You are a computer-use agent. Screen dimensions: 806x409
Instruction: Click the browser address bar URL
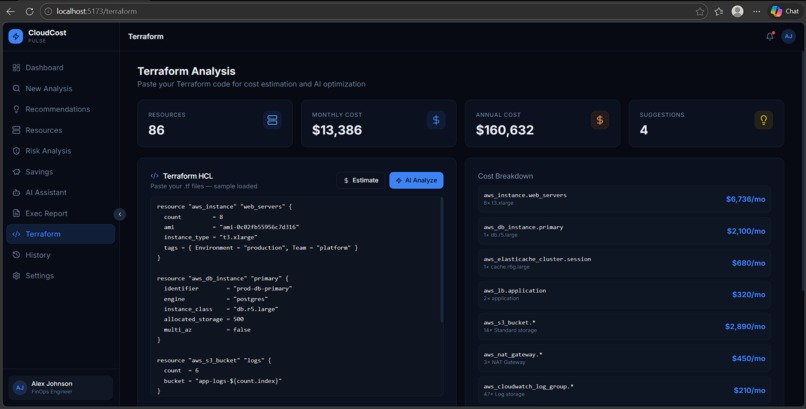(97, 11)
